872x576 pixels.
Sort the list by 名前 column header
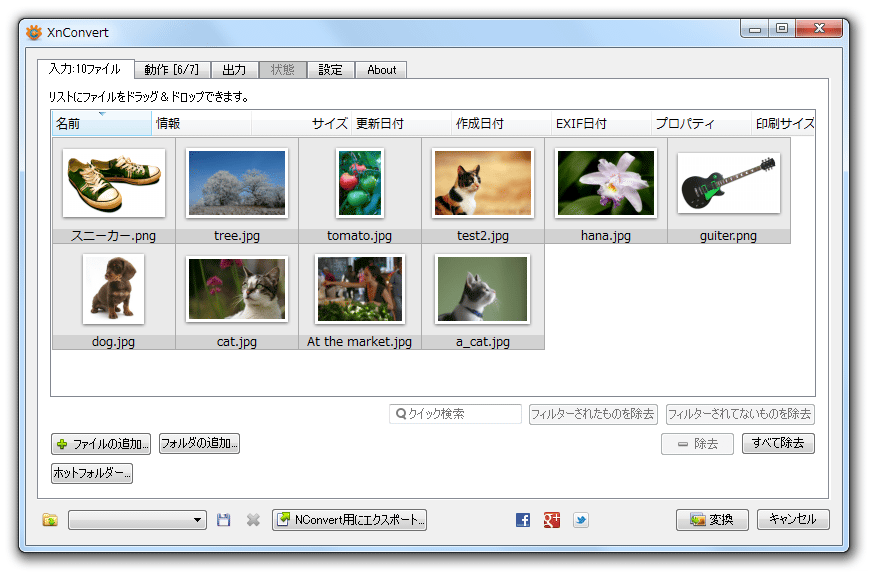pos(100,124)
